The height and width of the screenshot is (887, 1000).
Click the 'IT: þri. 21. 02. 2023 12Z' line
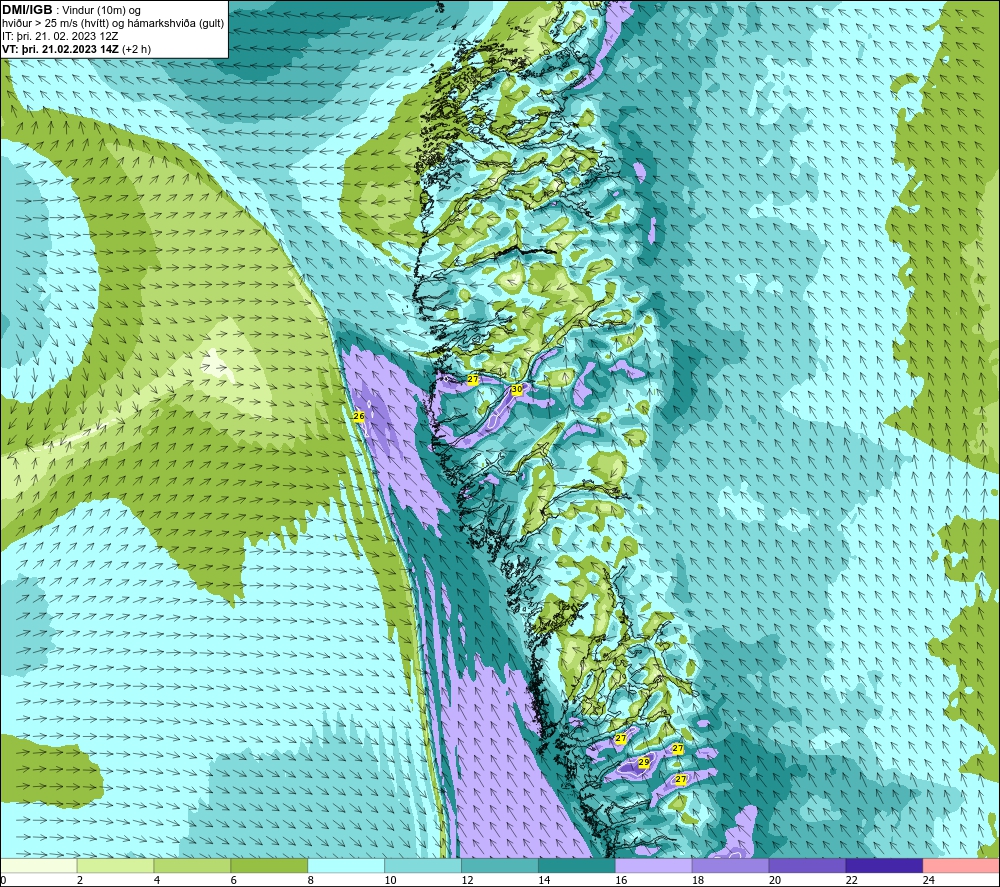(60, 36)
